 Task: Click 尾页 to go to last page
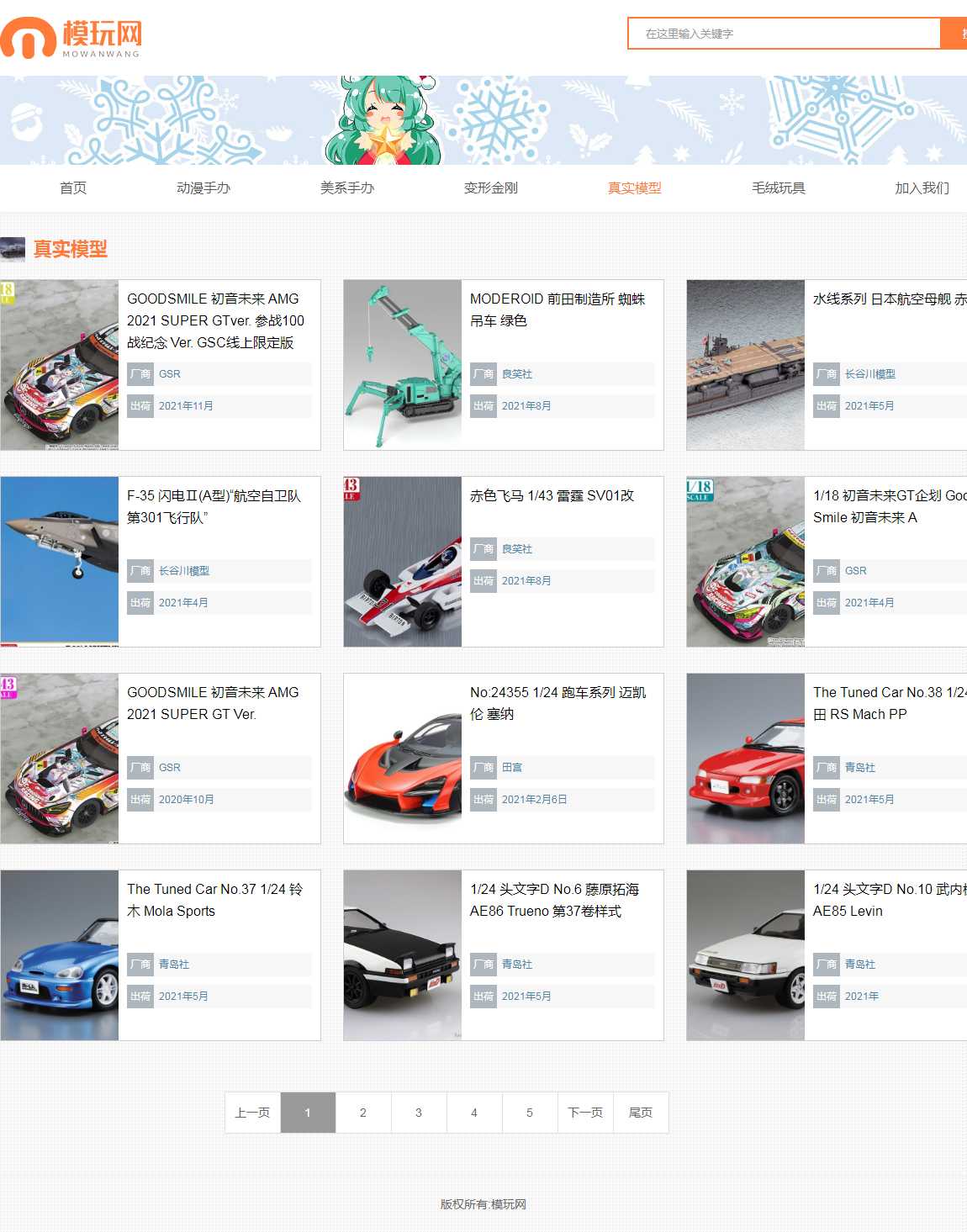pos(641,1113)
